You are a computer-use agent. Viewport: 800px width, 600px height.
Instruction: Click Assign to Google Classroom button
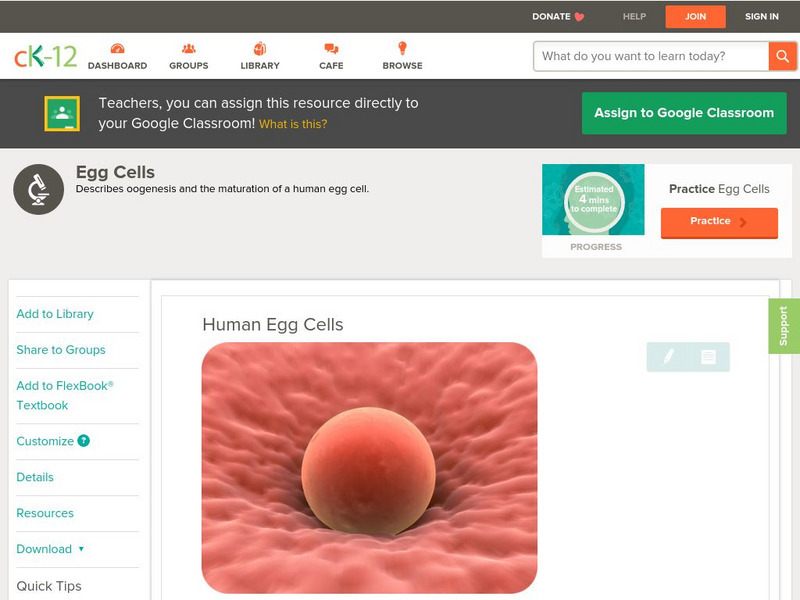[684, 113]
